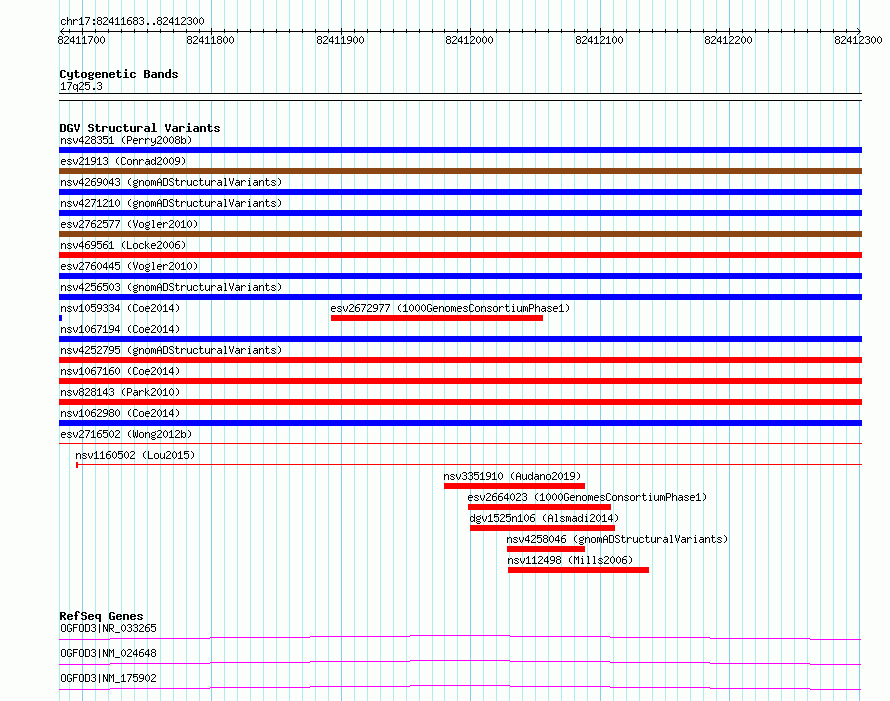
Task: Select nsv1062980 (Coe2014) label
Action: [120, 413]
